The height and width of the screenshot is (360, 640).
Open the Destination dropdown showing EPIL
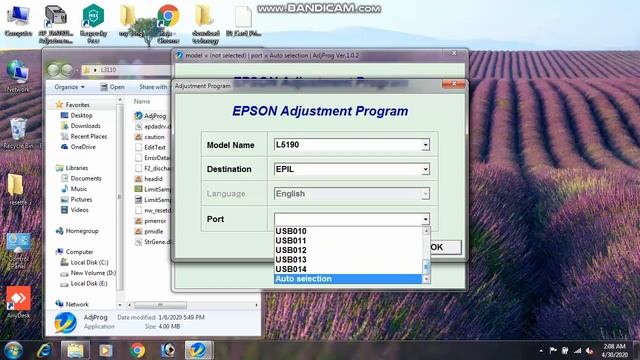coord(351,169)
